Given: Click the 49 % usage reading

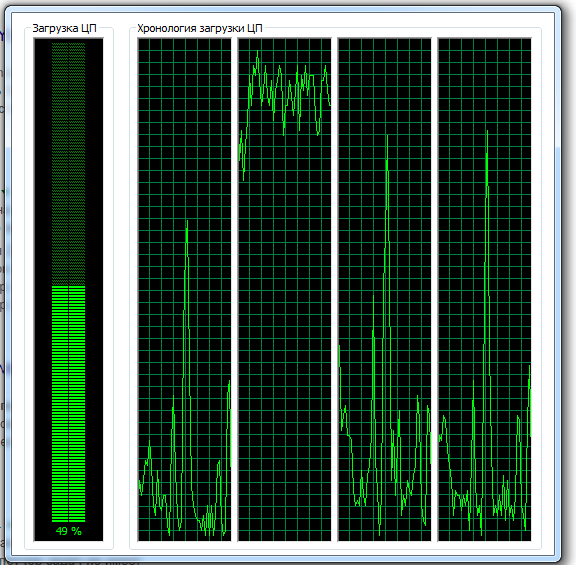Looking at the screenshot, I should pyautogui.click(x=68, y=531).
